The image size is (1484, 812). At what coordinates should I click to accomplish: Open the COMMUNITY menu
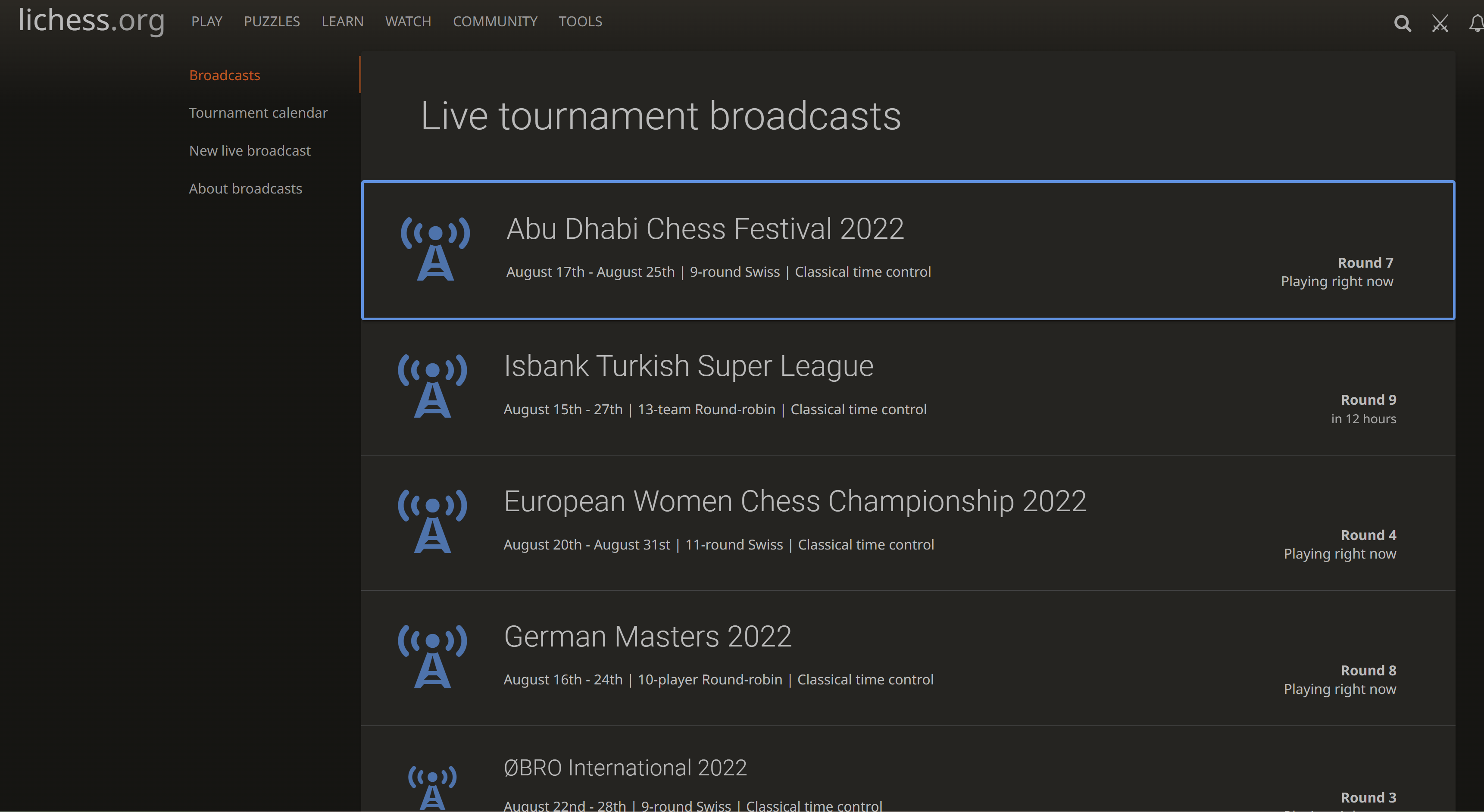point(495,21)
